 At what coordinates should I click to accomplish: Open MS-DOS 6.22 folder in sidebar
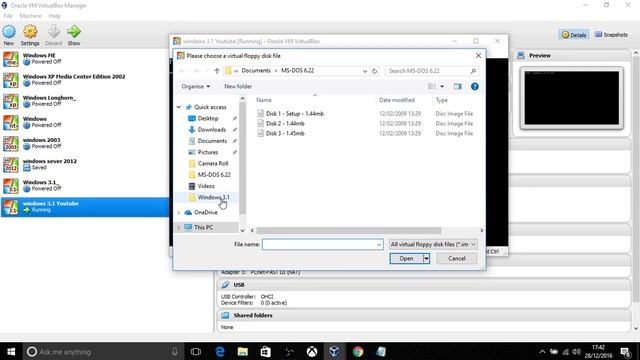tap(214, 175)
